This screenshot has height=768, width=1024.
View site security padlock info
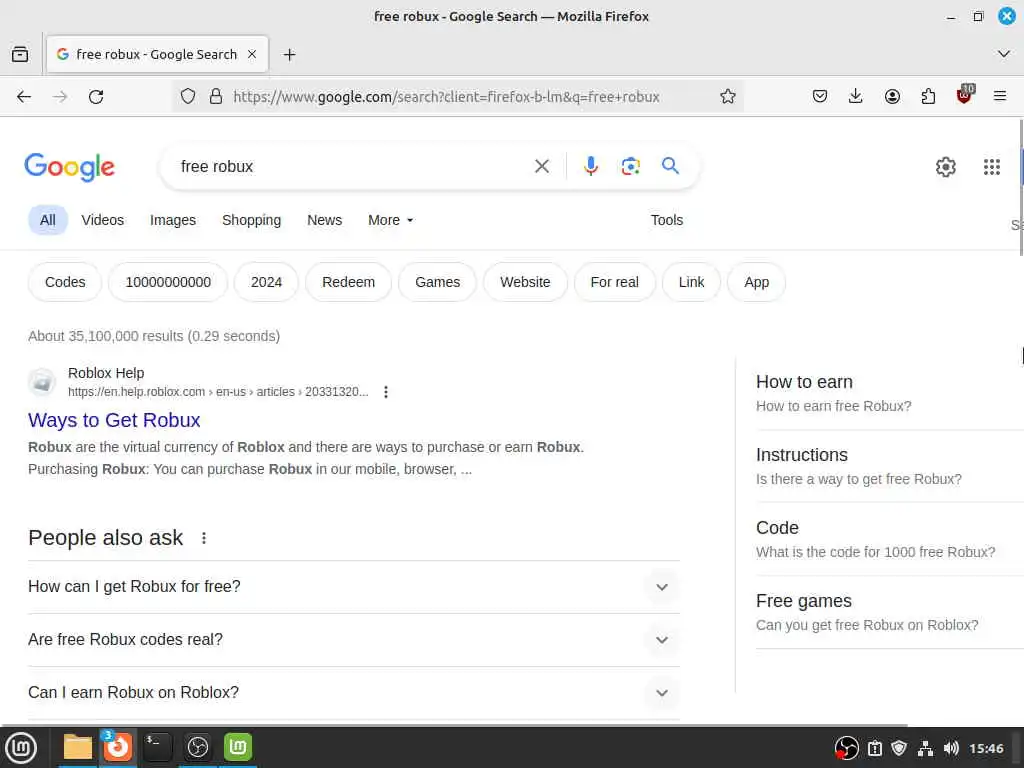point(216,97)
